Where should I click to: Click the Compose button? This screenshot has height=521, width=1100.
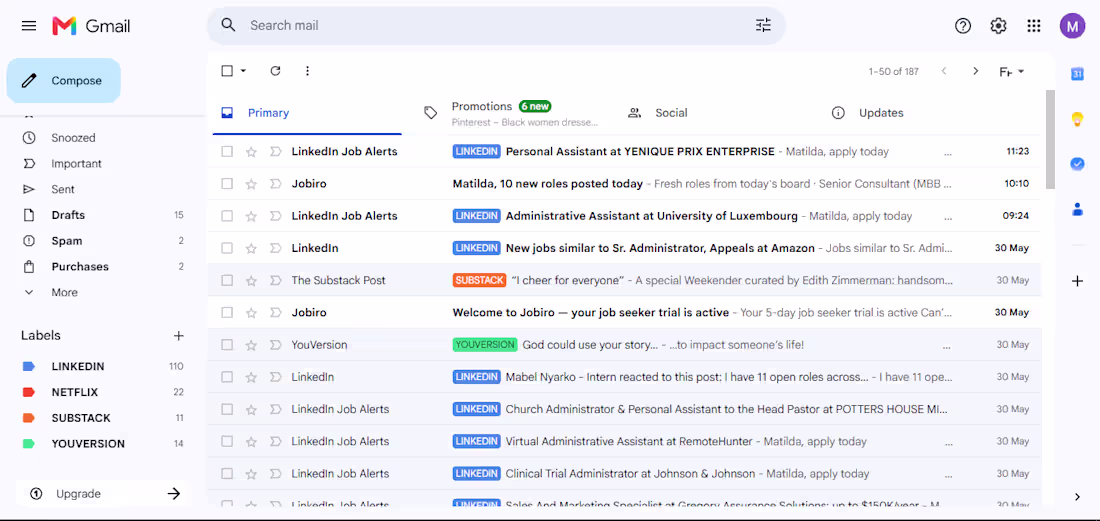[x=64, y=81]
